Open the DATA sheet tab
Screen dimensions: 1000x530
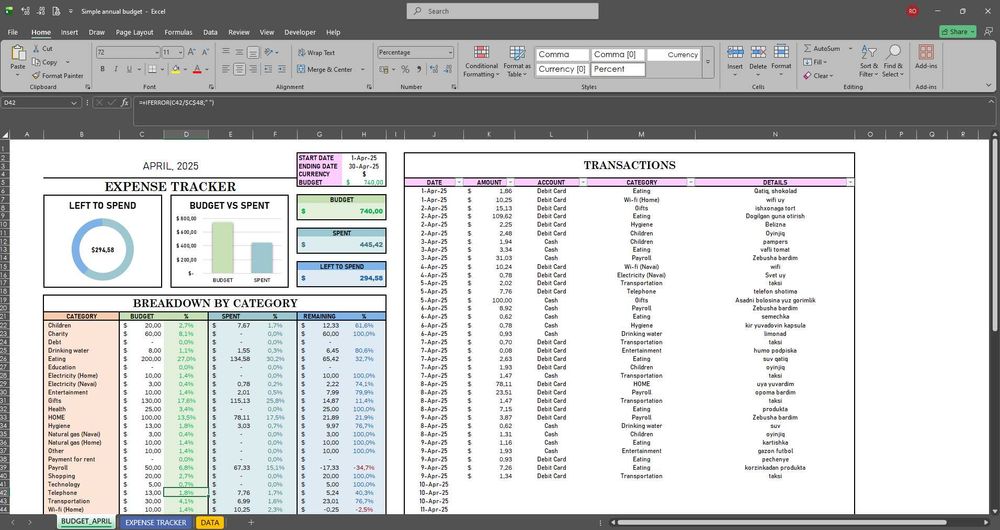[x=210, y=522]
